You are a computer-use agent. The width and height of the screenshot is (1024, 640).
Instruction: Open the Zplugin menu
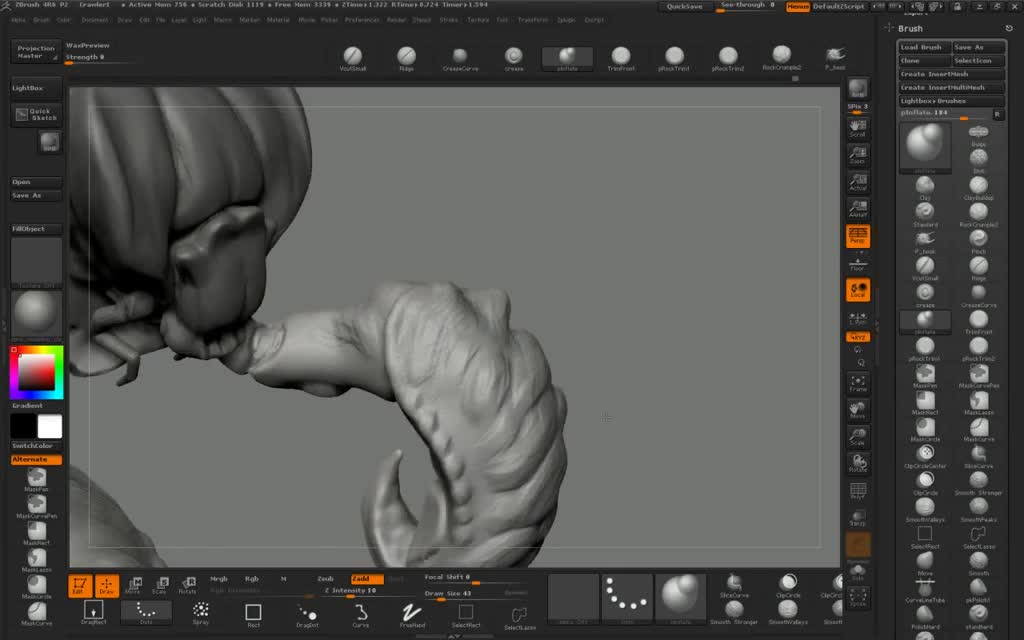(566, 20)
